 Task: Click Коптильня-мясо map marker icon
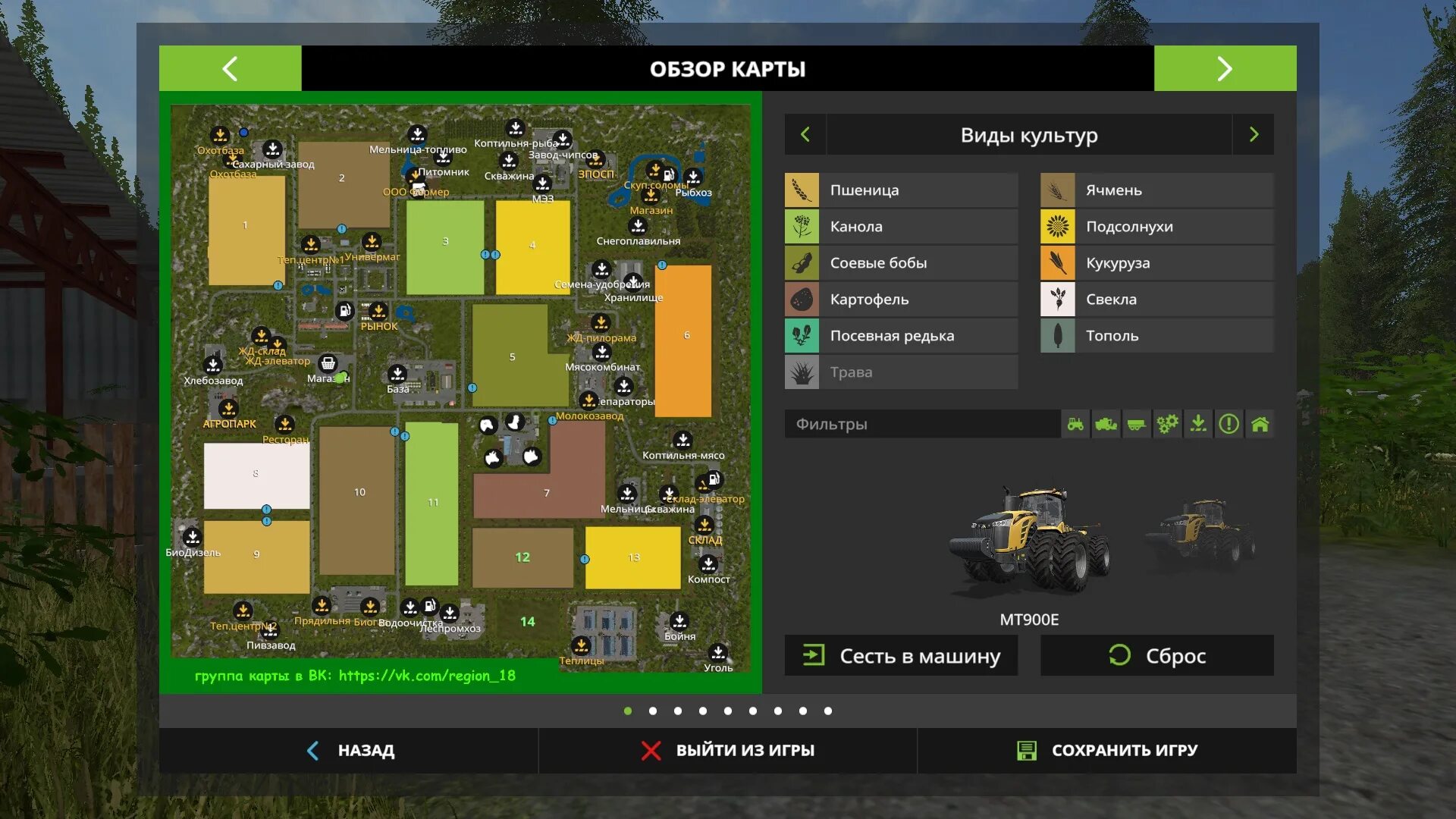click(682, 440)
